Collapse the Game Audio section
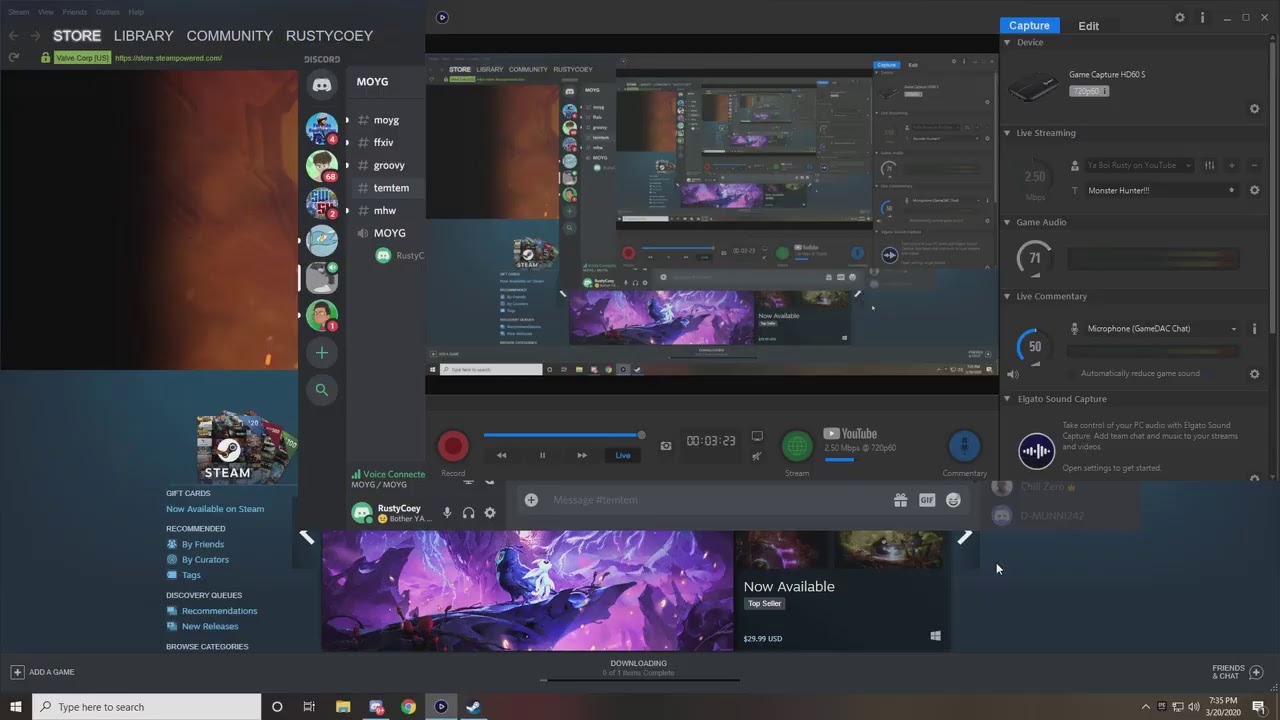 pos(1007,223)
